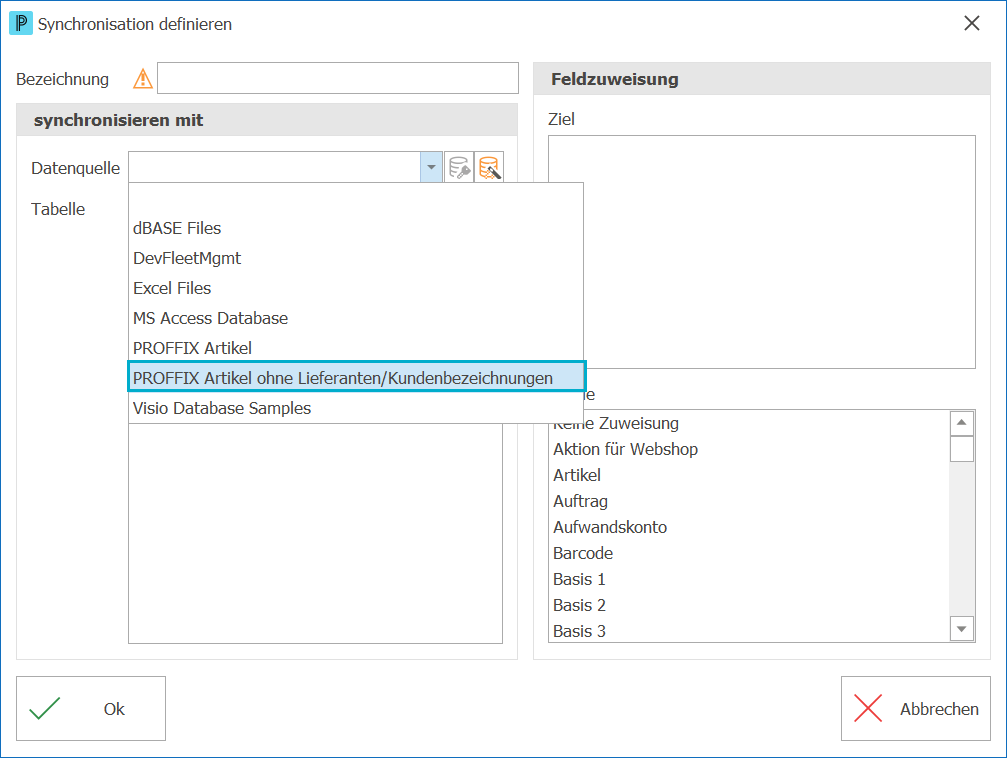Pick Barcode from the field list
This screenshot has width=1007, height=758.
[750, 553]
